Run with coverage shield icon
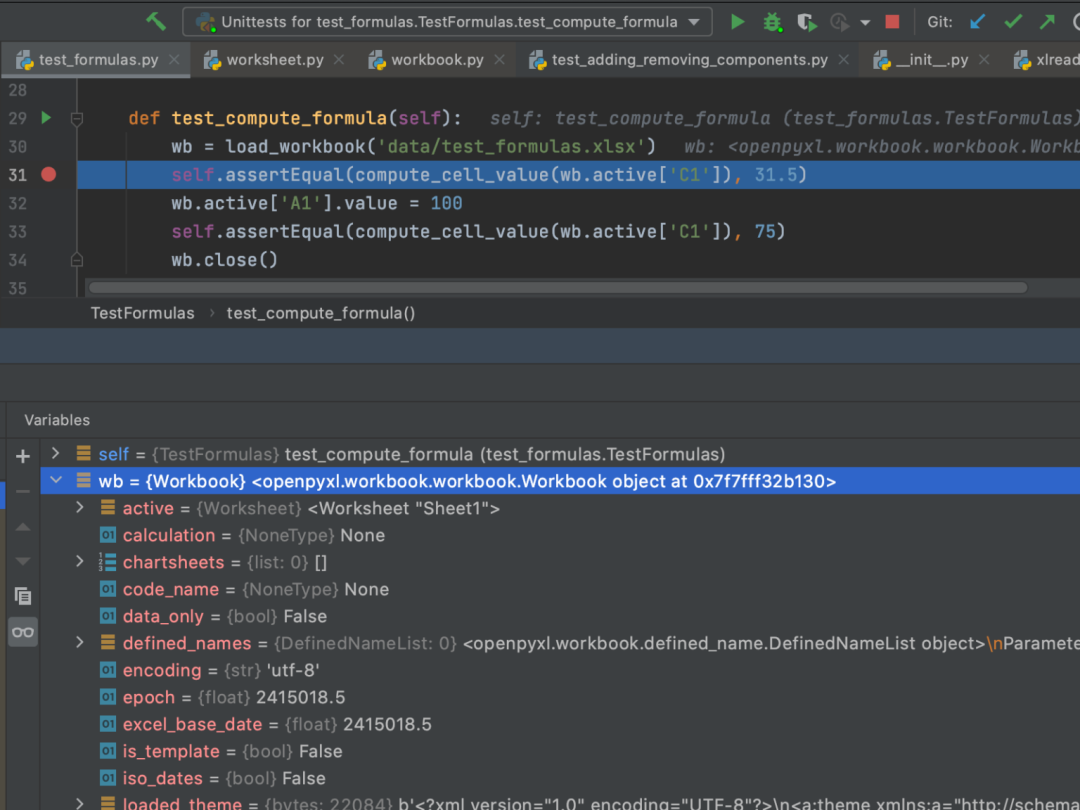The height and width of the screenshot is (810, 1080). (807, 22)
